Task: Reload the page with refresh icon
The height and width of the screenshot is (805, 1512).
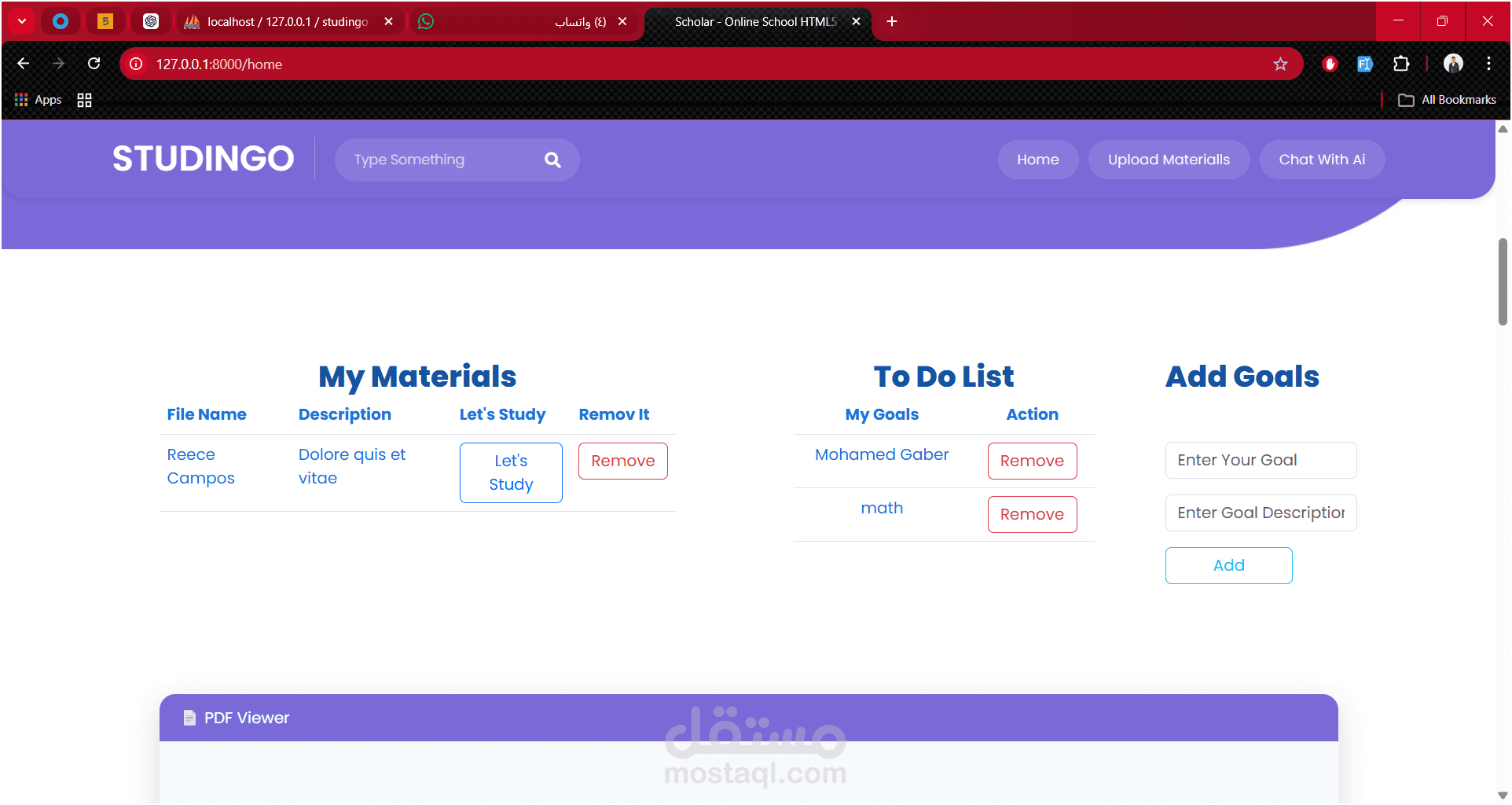Action: point(94,64)
